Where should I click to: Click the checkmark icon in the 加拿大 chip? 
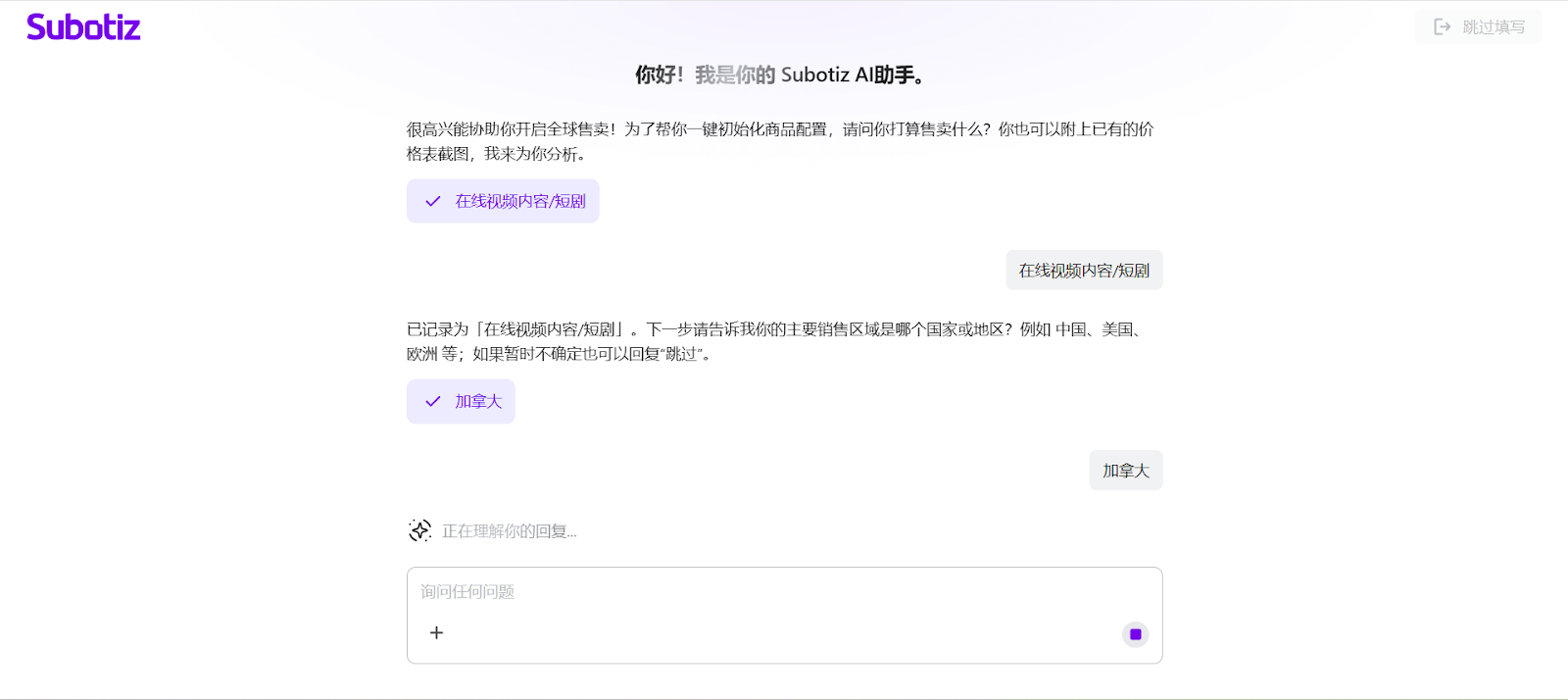[x=433, y=402]
